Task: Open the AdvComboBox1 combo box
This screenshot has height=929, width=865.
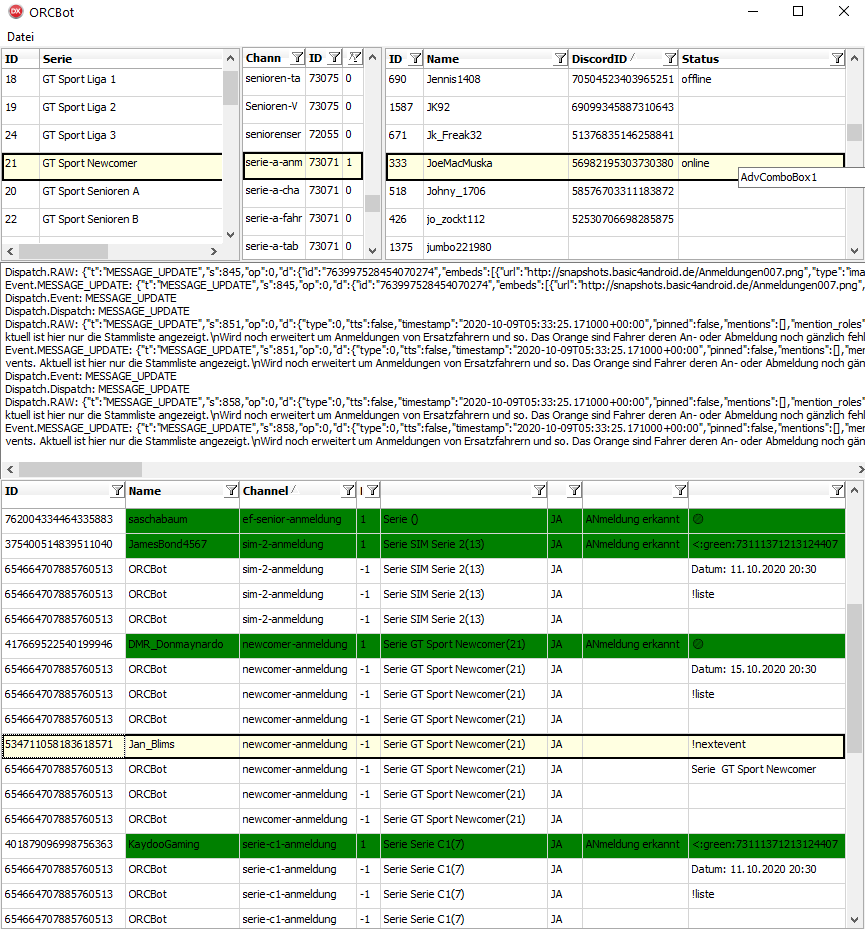Action: [800, 177]
